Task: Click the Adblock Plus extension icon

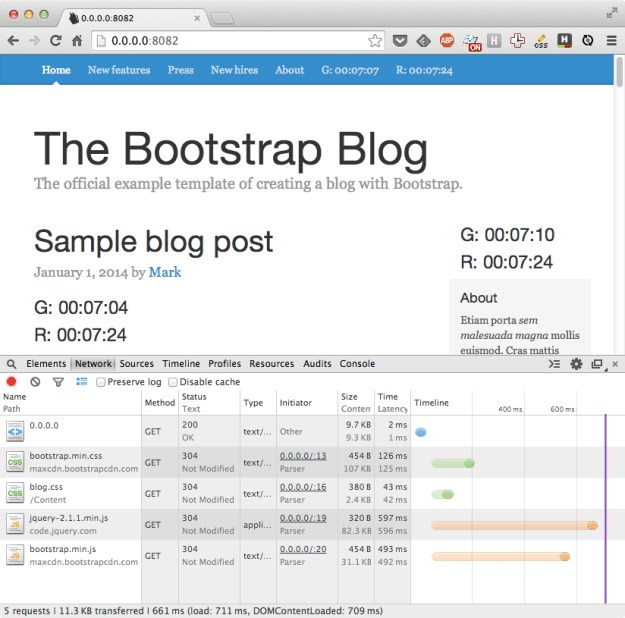Action: (446, 41)
